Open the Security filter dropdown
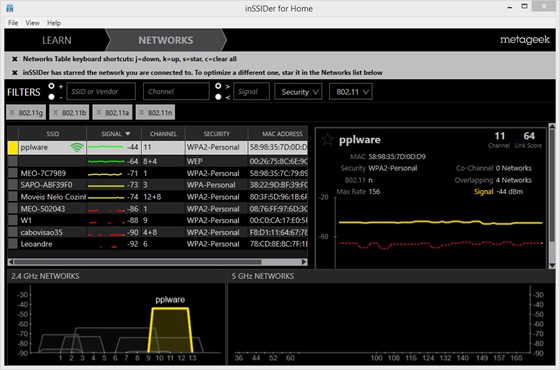The height and width of the screenshot is (370, 560). pyautogui.click(x=298, y=92)
